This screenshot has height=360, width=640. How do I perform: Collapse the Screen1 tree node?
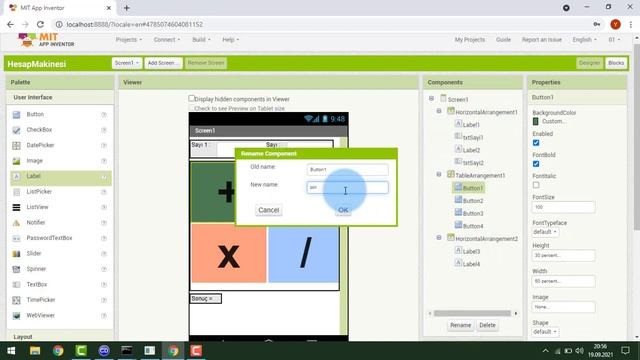click(x=431, y=99)
